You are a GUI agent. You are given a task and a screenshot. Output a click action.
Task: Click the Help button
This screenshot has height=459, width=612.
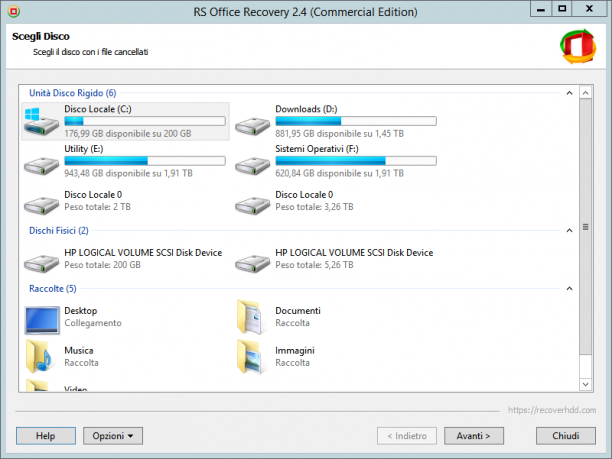tap(46, 436)
